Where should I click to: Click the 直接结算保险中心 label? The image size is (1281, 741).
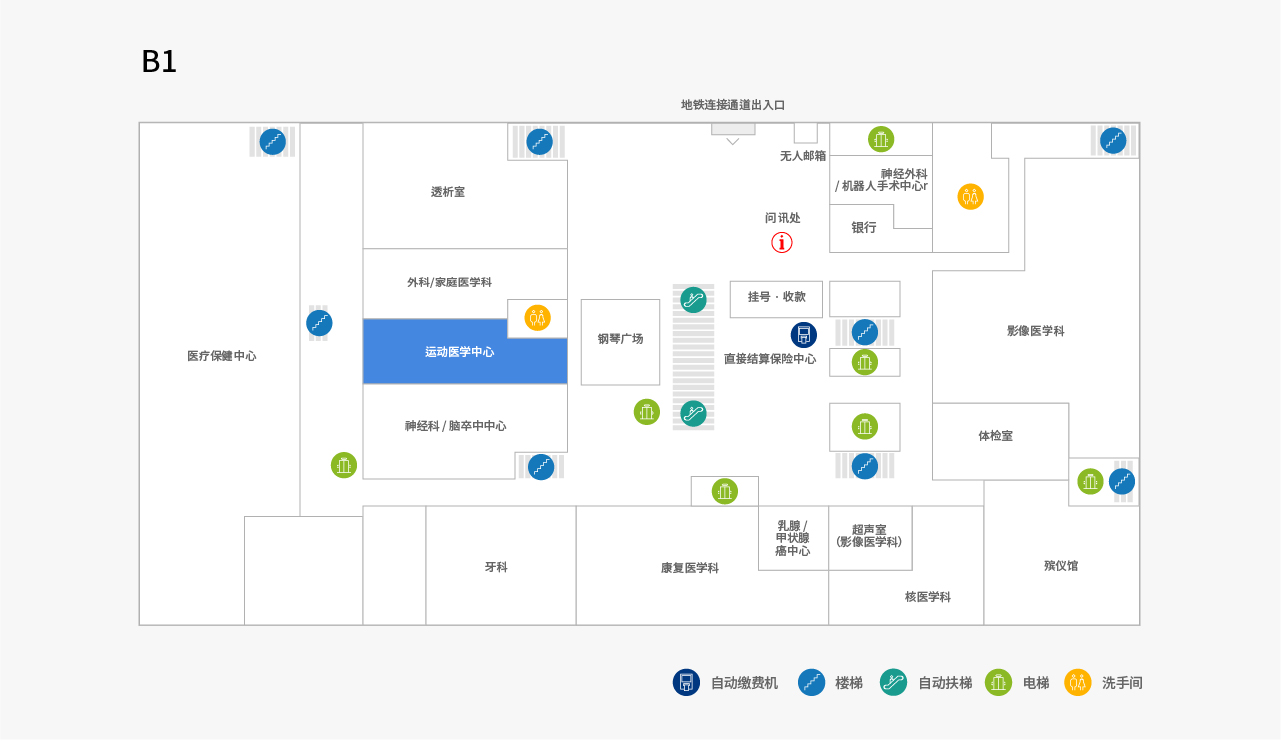click(770, 359)
